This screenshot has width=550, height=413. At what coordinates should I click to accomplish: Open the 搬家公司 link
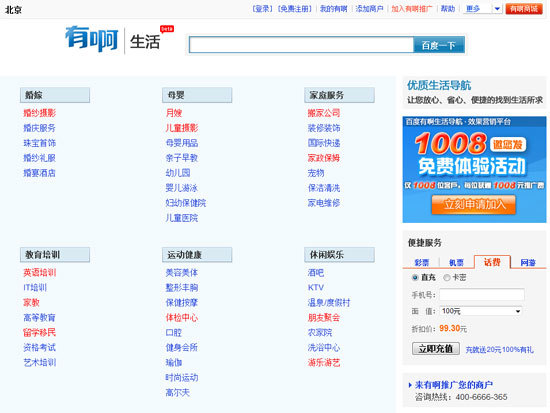tap(324, 113)
